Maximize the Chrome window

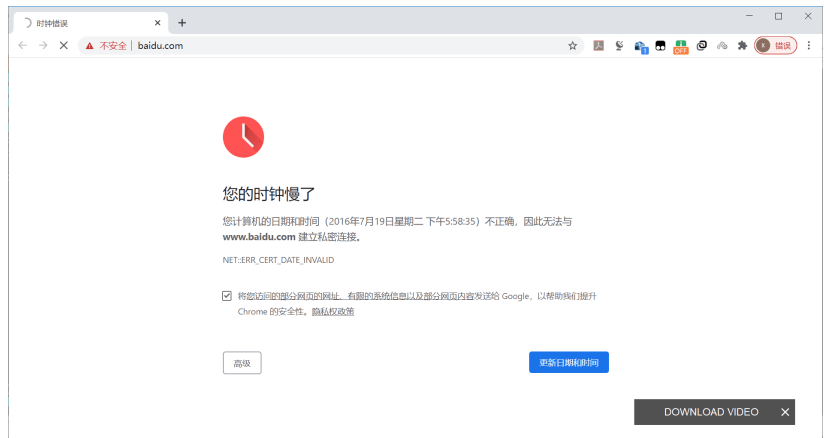tap(779, 16)
